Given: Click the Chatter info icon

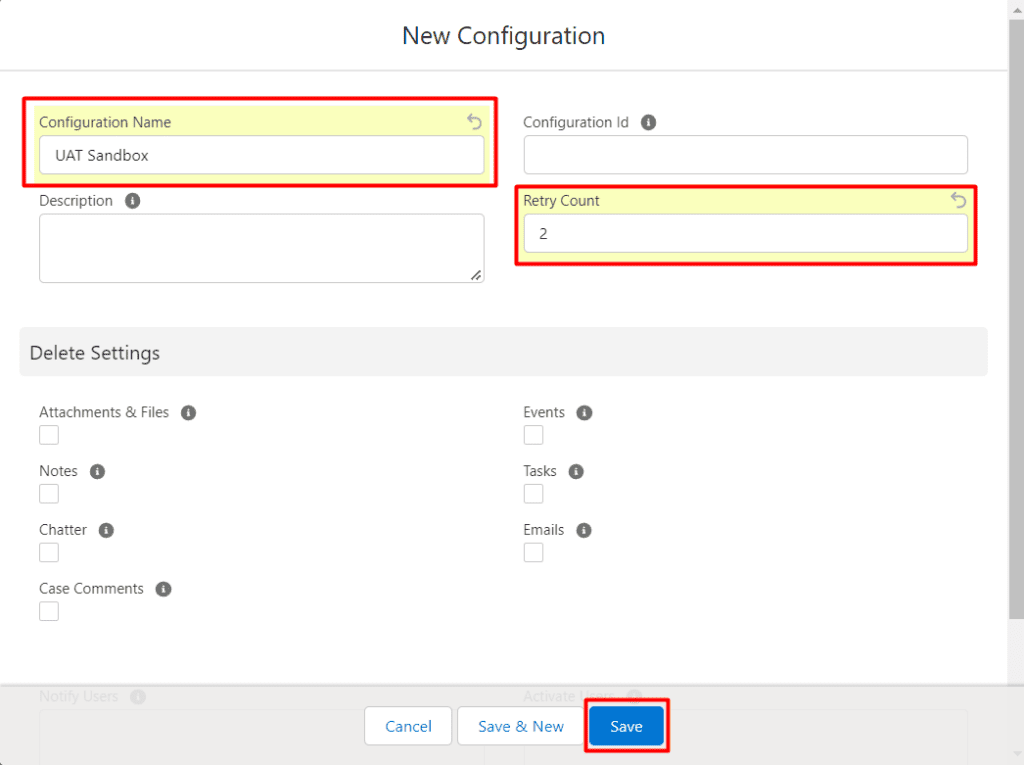Looking at the screenshot, I should (x=106, y=530).
